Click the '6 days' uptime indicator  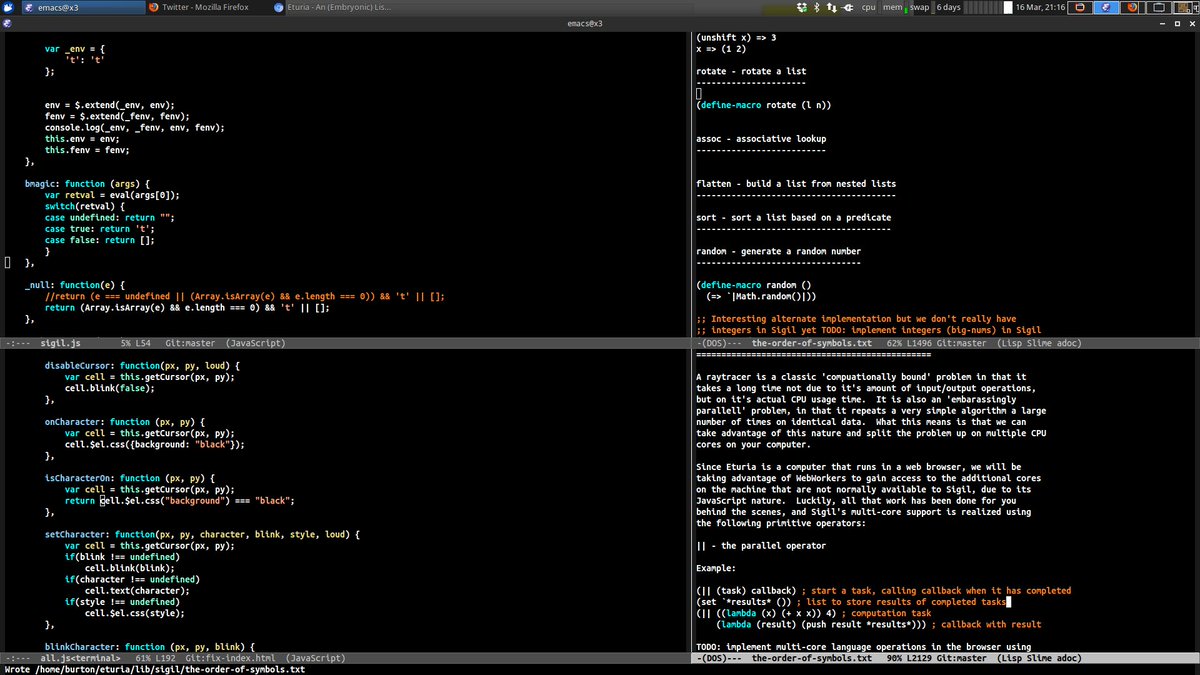tap(949, 7)
